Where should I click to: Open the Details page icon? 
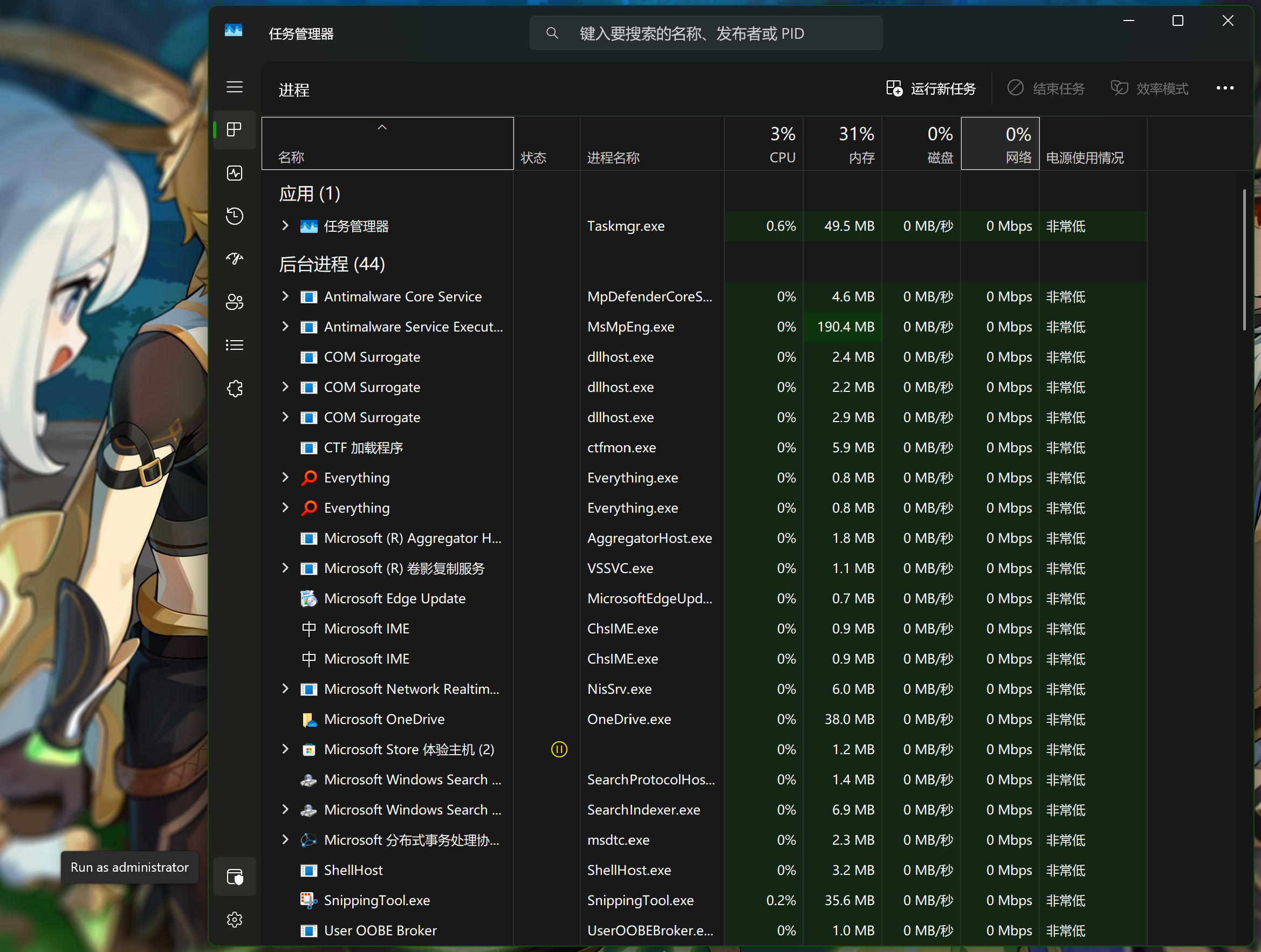click(x=234, y=345)
